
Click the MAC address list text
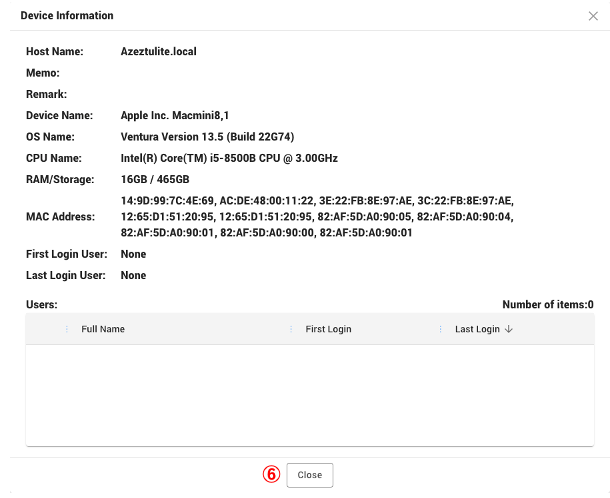tap(317, 216)
